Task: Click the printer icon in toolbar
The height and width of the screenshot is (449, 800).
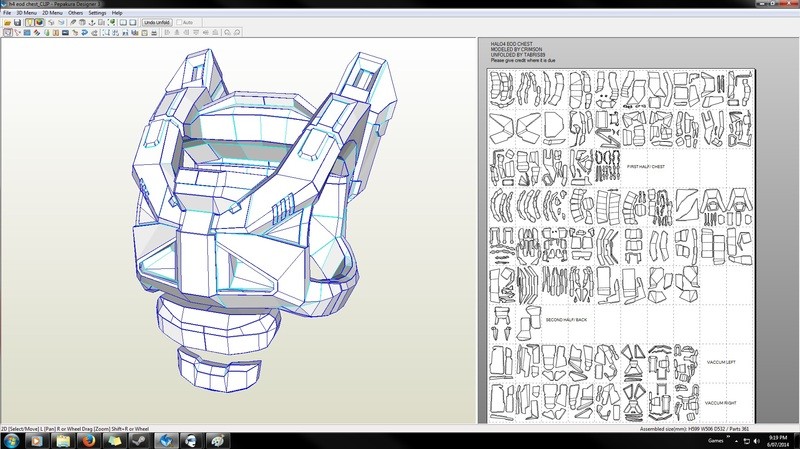Action: coord(154,32)
